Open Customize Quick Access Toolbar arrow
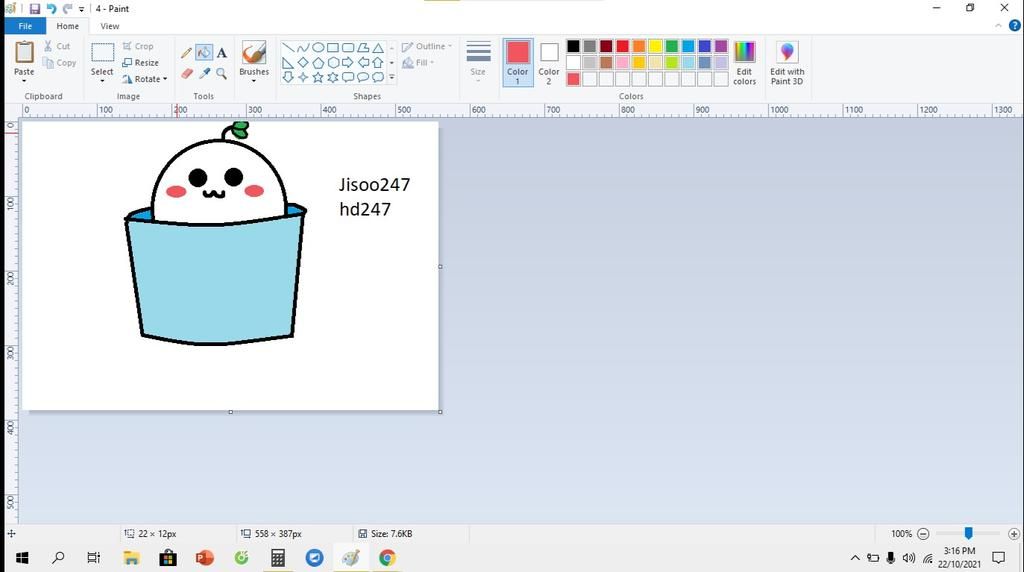This screenshot has height=572, width=1024. tap(82, 9)
